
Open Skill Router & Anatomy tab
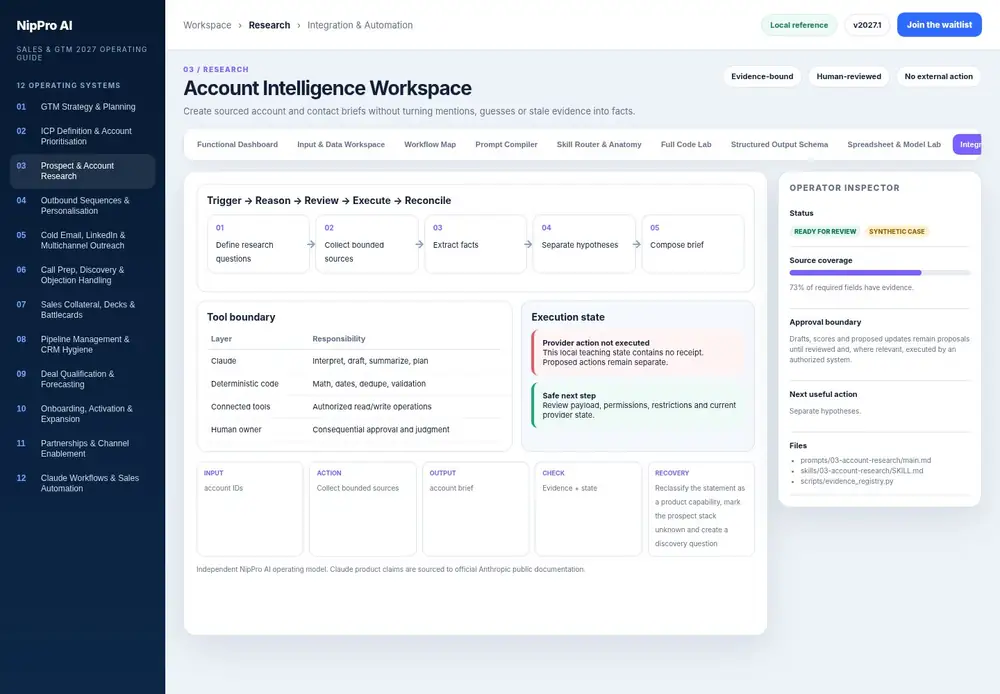click(599, 144)
